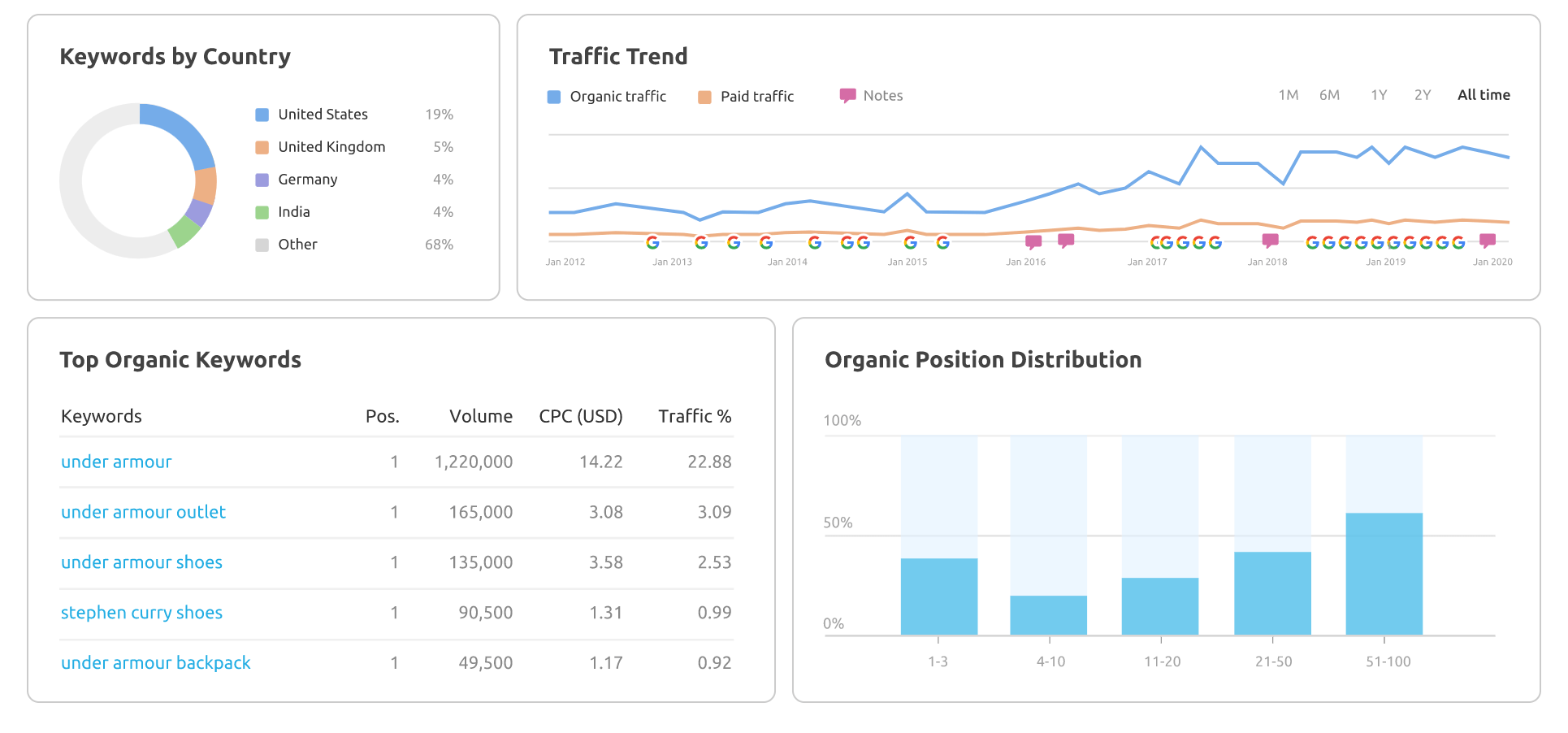Click the 51-100 positions bar

(1384, 574)
